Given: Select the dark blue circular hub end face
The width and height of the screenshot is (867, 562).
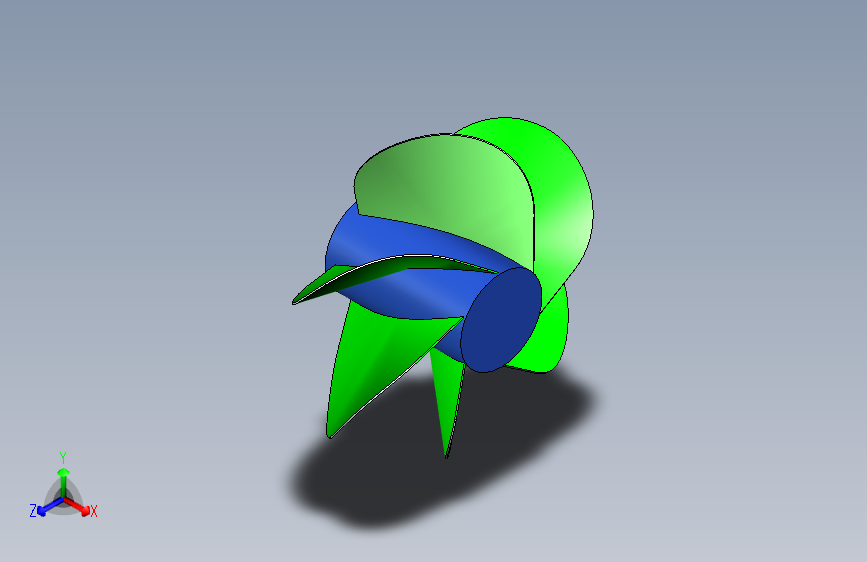Looking at the screenshot, I should pyautogui.click(x=500, y=320).
